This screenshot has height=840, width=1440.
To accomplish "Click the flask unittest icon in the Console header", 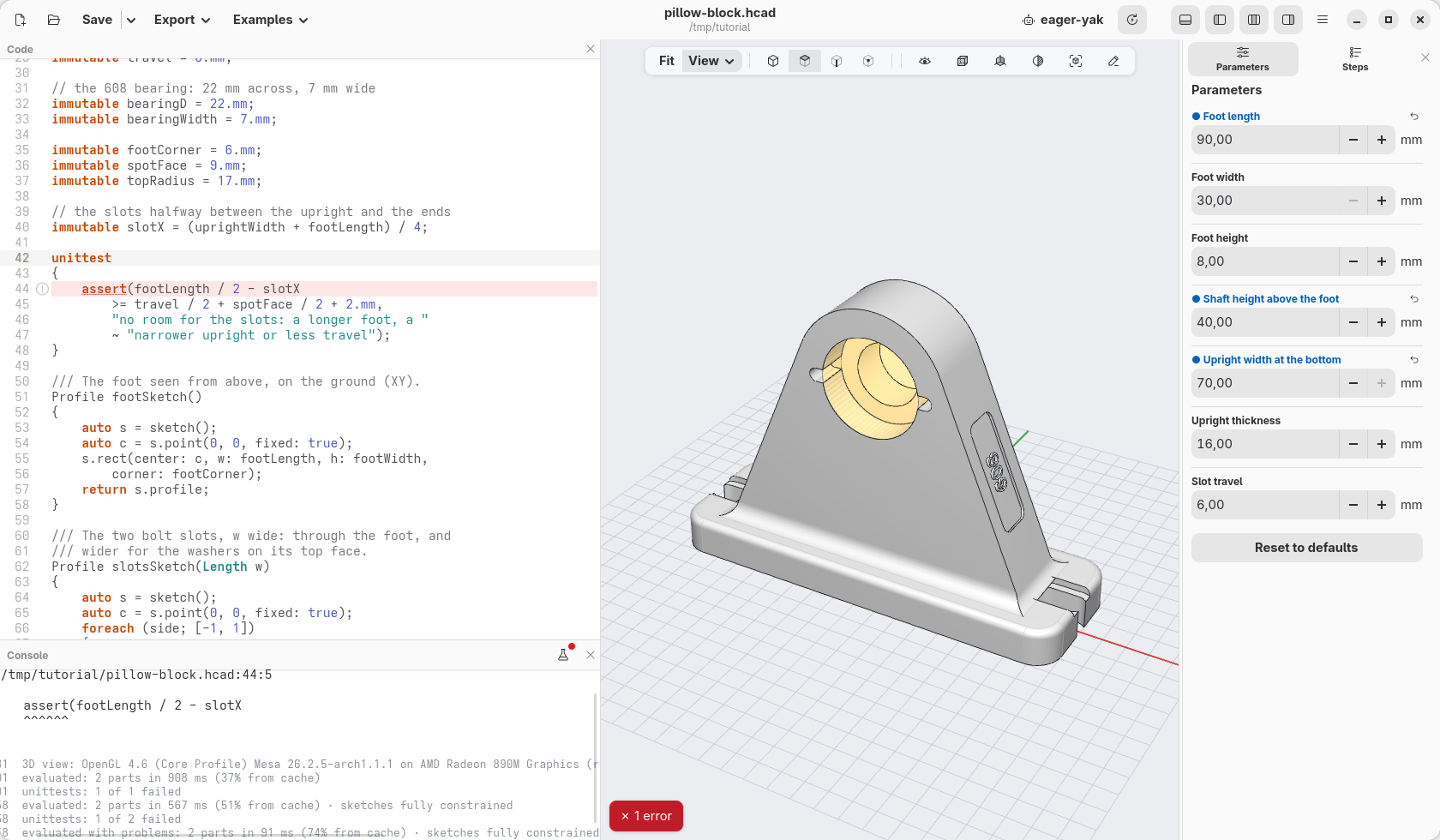I will point(563,655).
